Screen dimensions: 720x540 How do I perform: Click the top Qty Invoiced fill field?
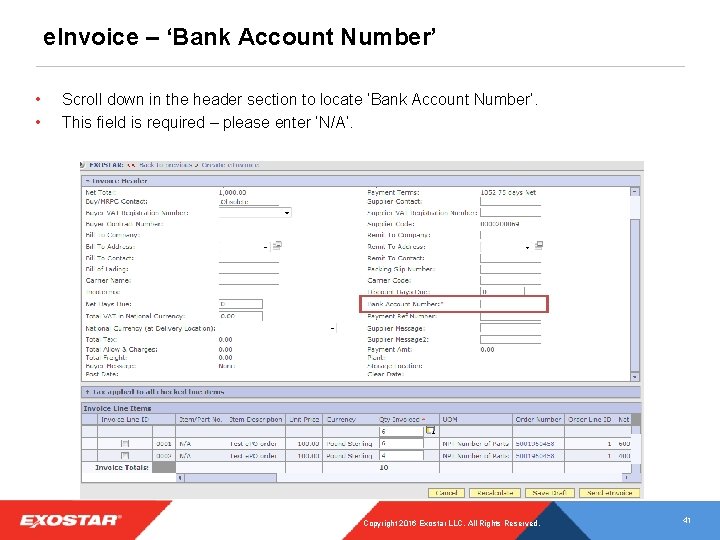coord(401,431)
